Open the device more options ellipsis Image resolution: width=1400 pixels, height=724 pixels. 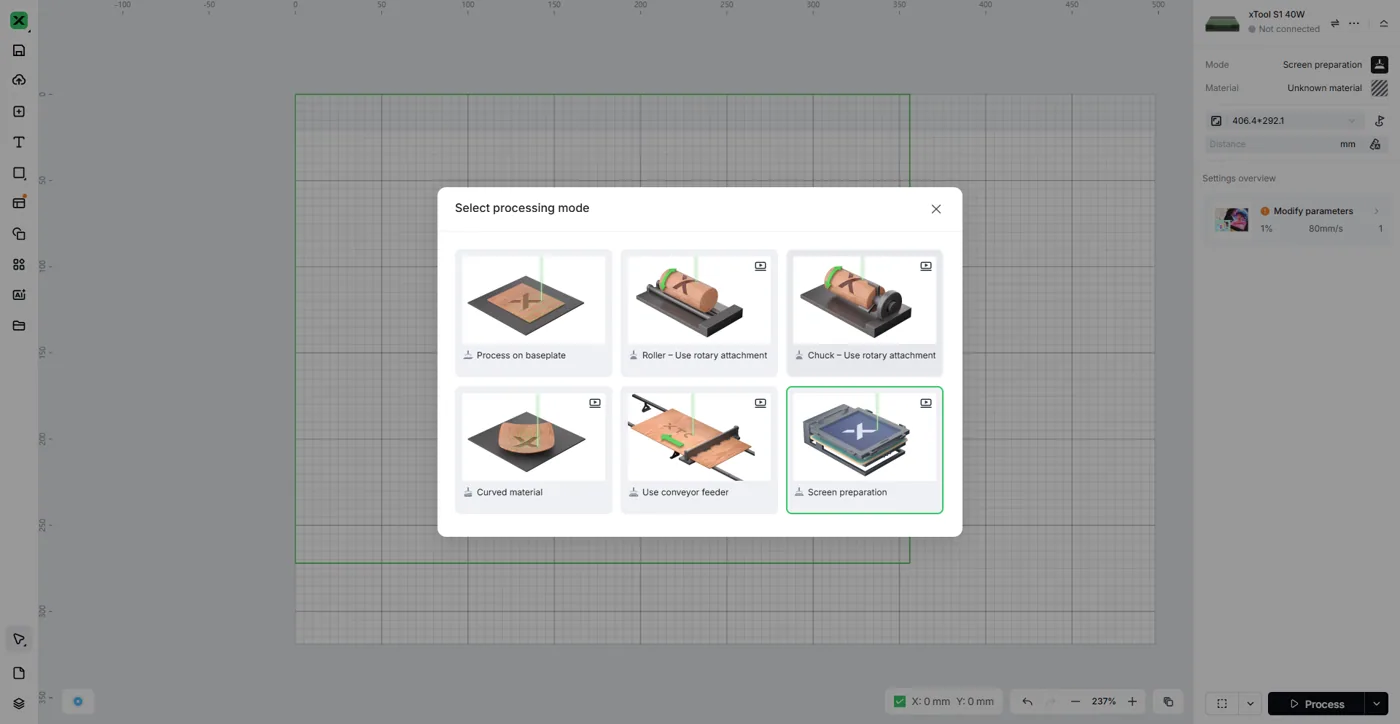pyautogui.click(x=1354, y=23)
